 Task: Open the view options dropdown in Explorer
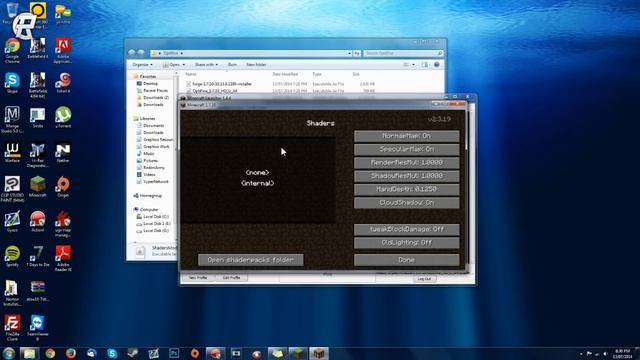coord(413,64)
